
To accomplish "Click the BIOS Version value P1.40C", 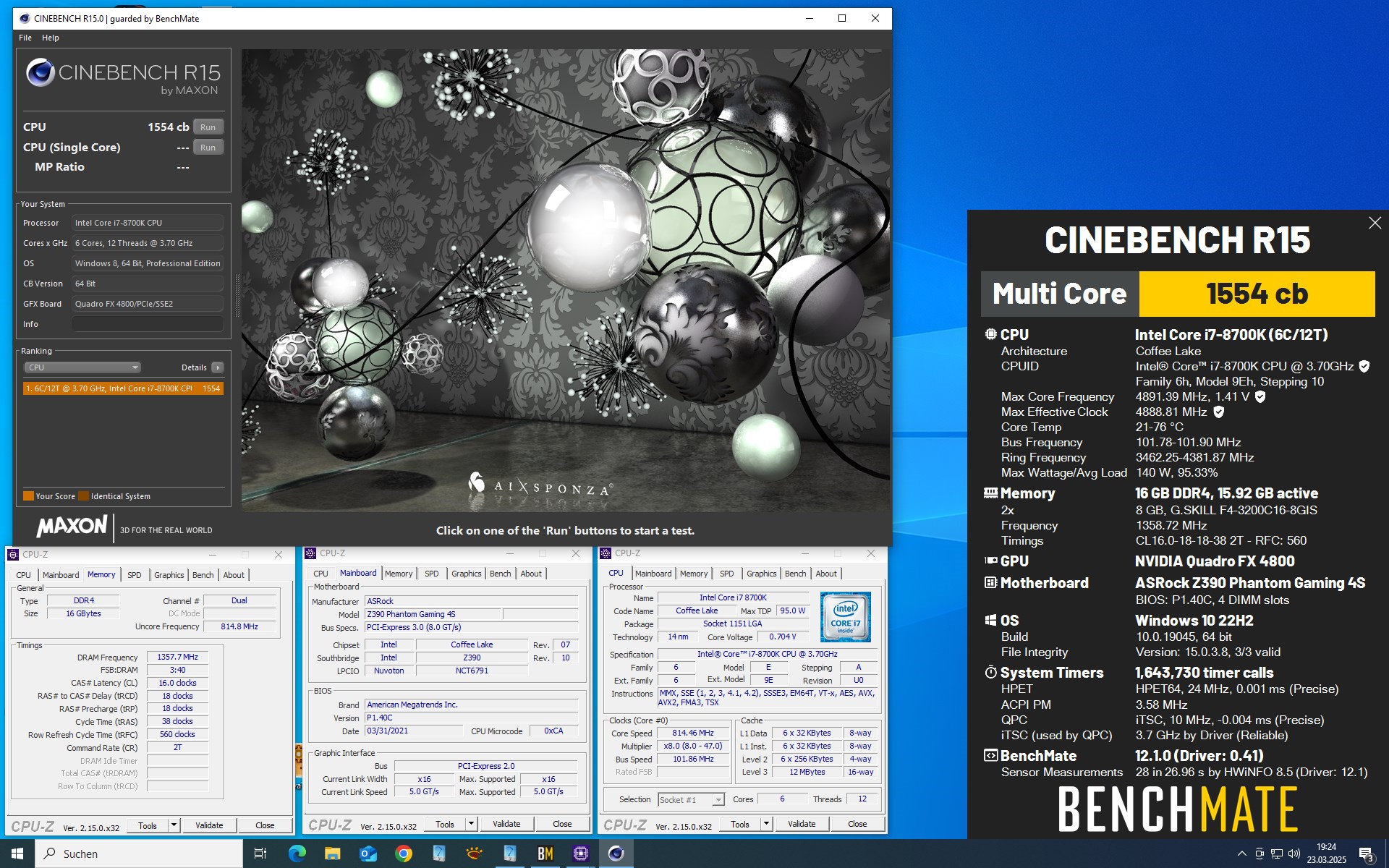I will (471, 718).
